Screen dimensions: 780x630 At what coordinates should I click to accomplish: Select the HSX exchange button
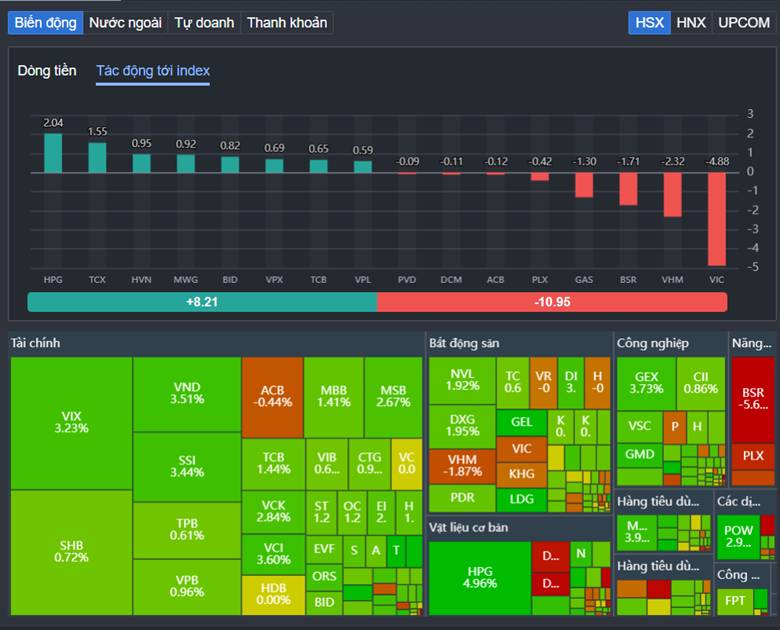(x=649, y=23)
